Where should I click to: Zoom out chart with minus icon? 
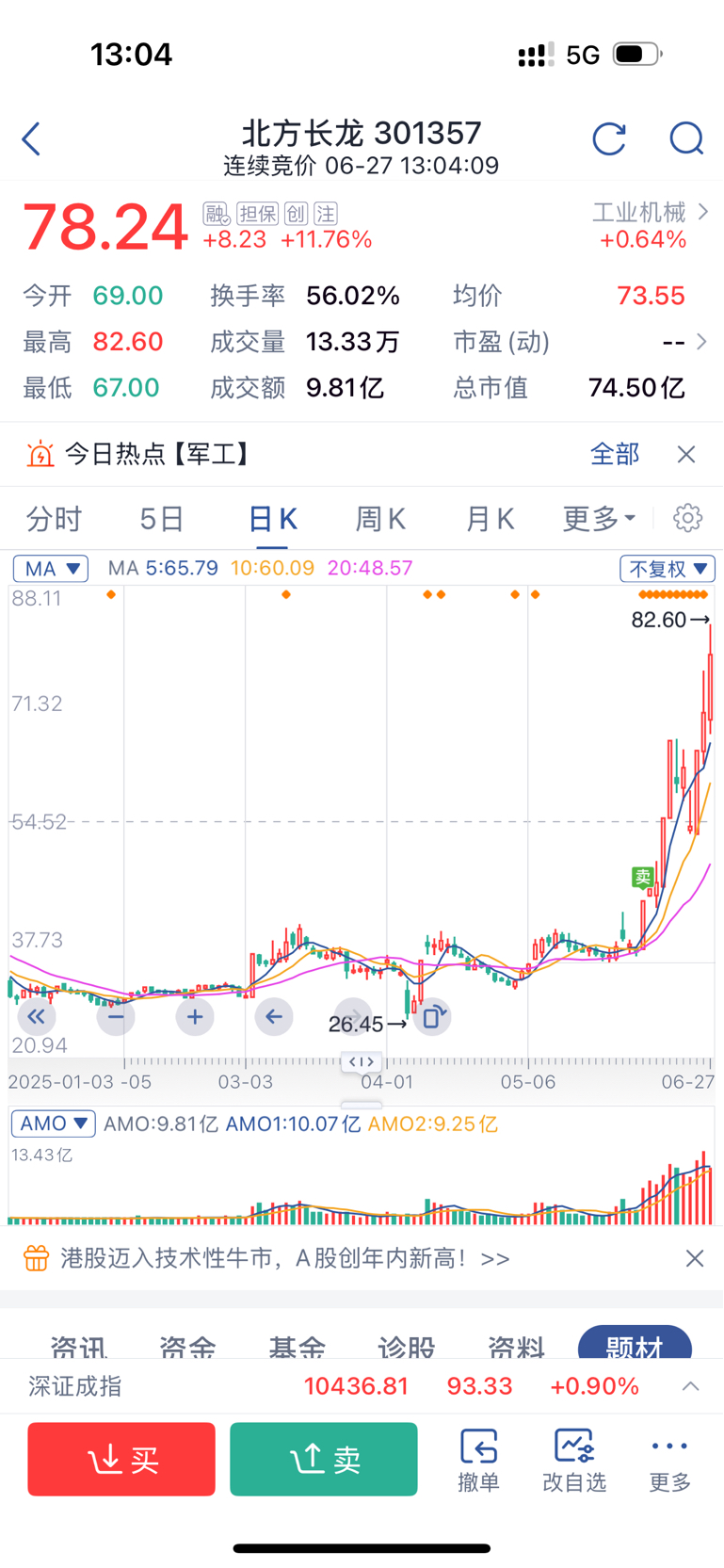(x=116, y=1017)
